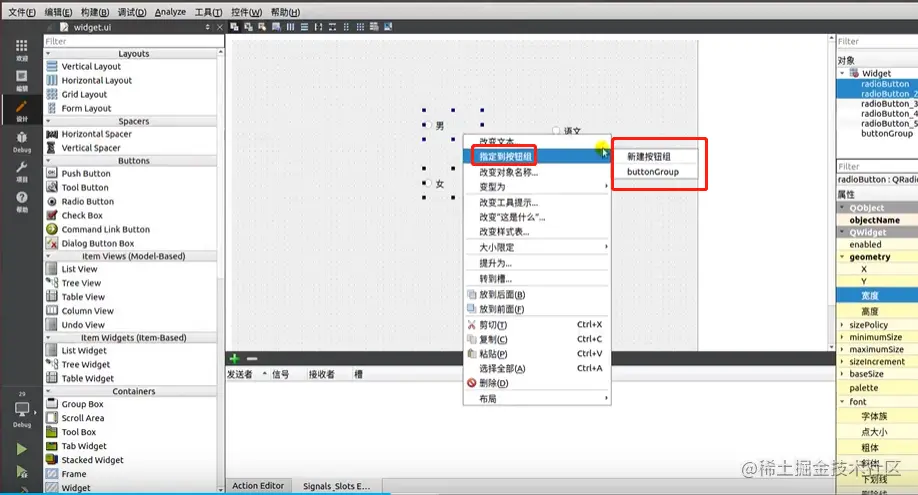Choose 指定到按钮组 in context menu
The width and height of the screenshot is (918, 495).
pyautogui.click(x=537, y=156)
